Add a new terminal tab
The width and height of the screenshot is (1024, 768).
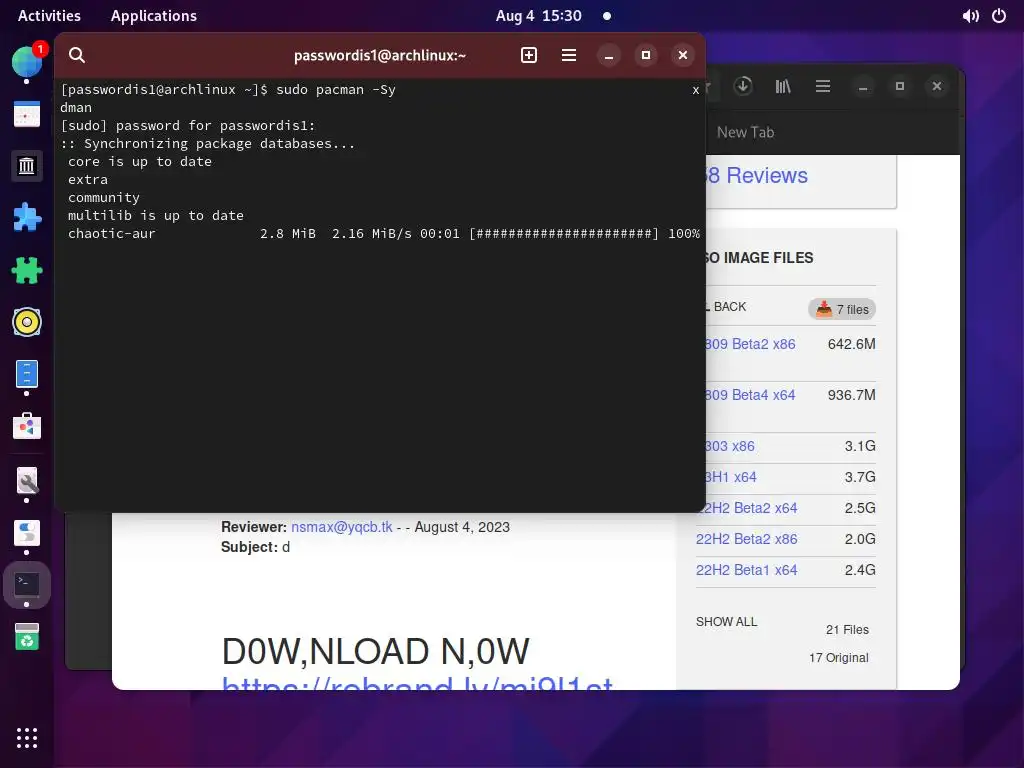pyautogui.click(x=529, y=56)
